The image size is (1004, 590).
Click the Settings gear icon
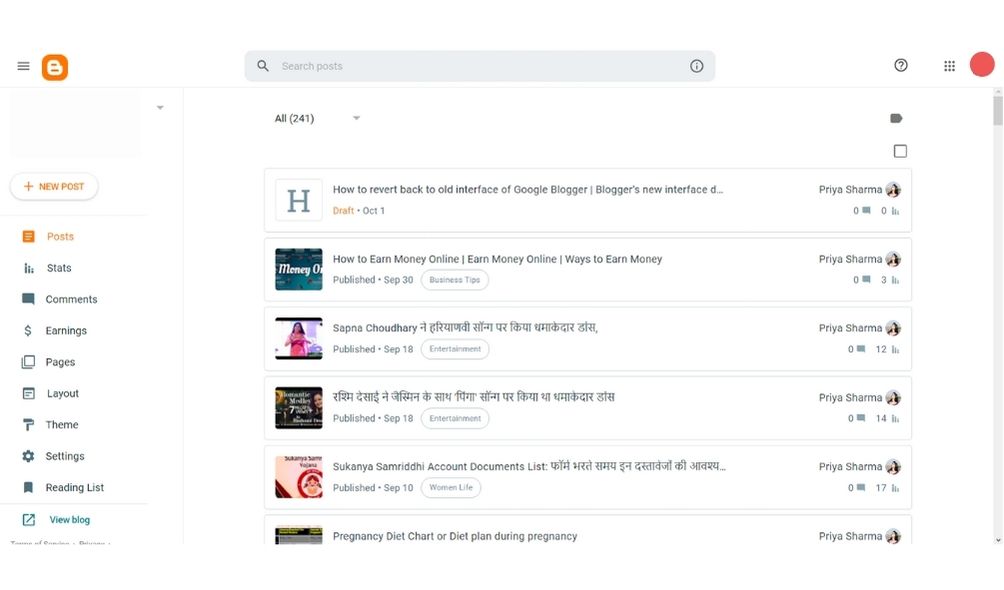pyautogui.click(x=28, y=456)
